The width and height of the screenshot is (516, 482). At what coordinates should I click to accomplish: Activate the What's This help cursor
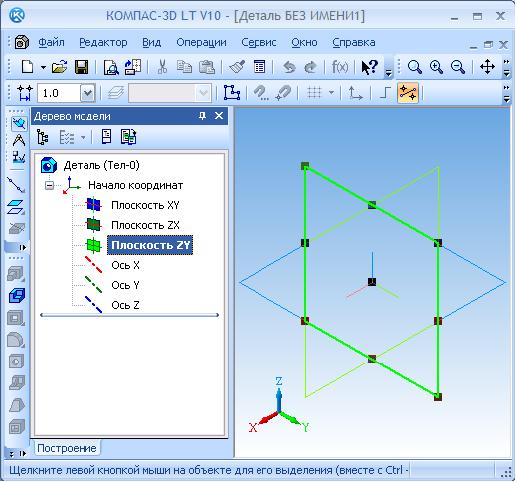[x=369, y=67]
